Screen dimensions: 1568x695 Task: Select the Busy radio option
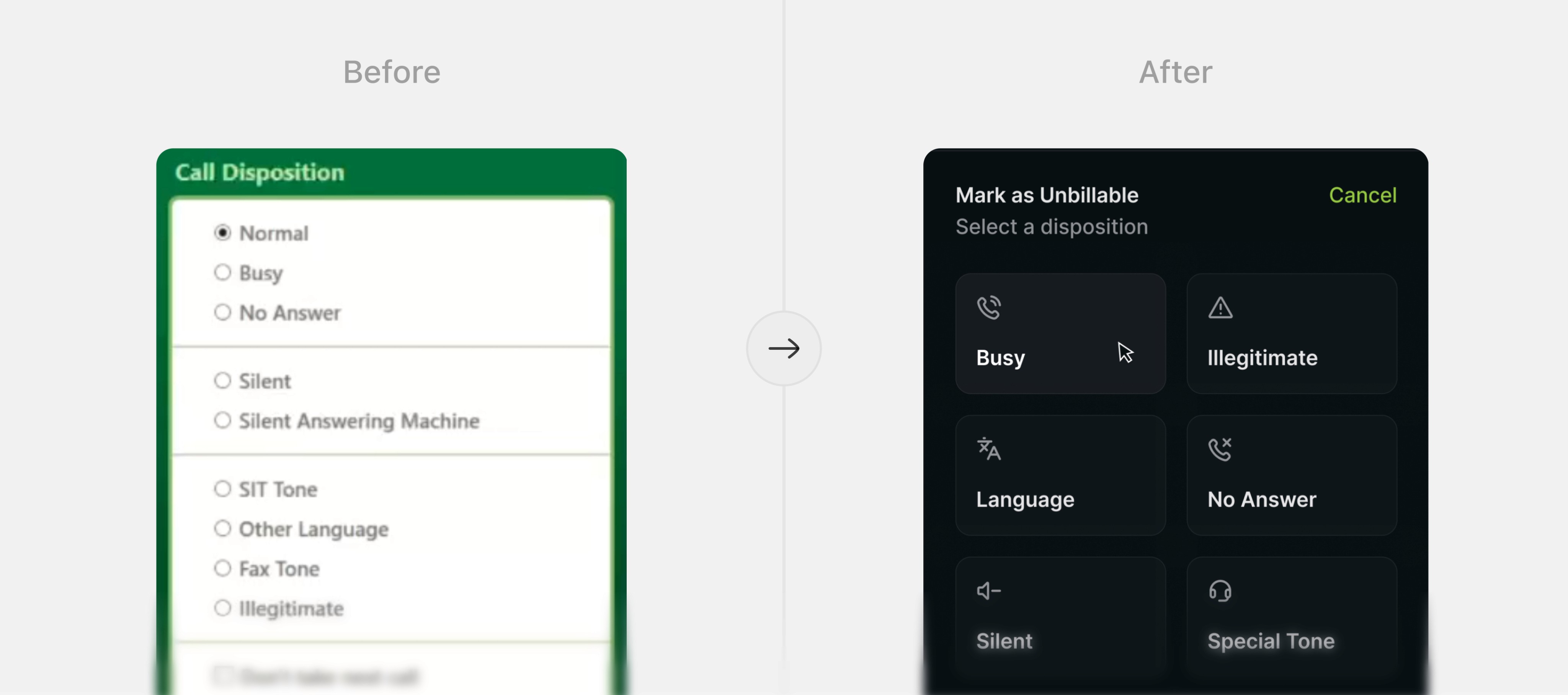[x=223, y=272]
